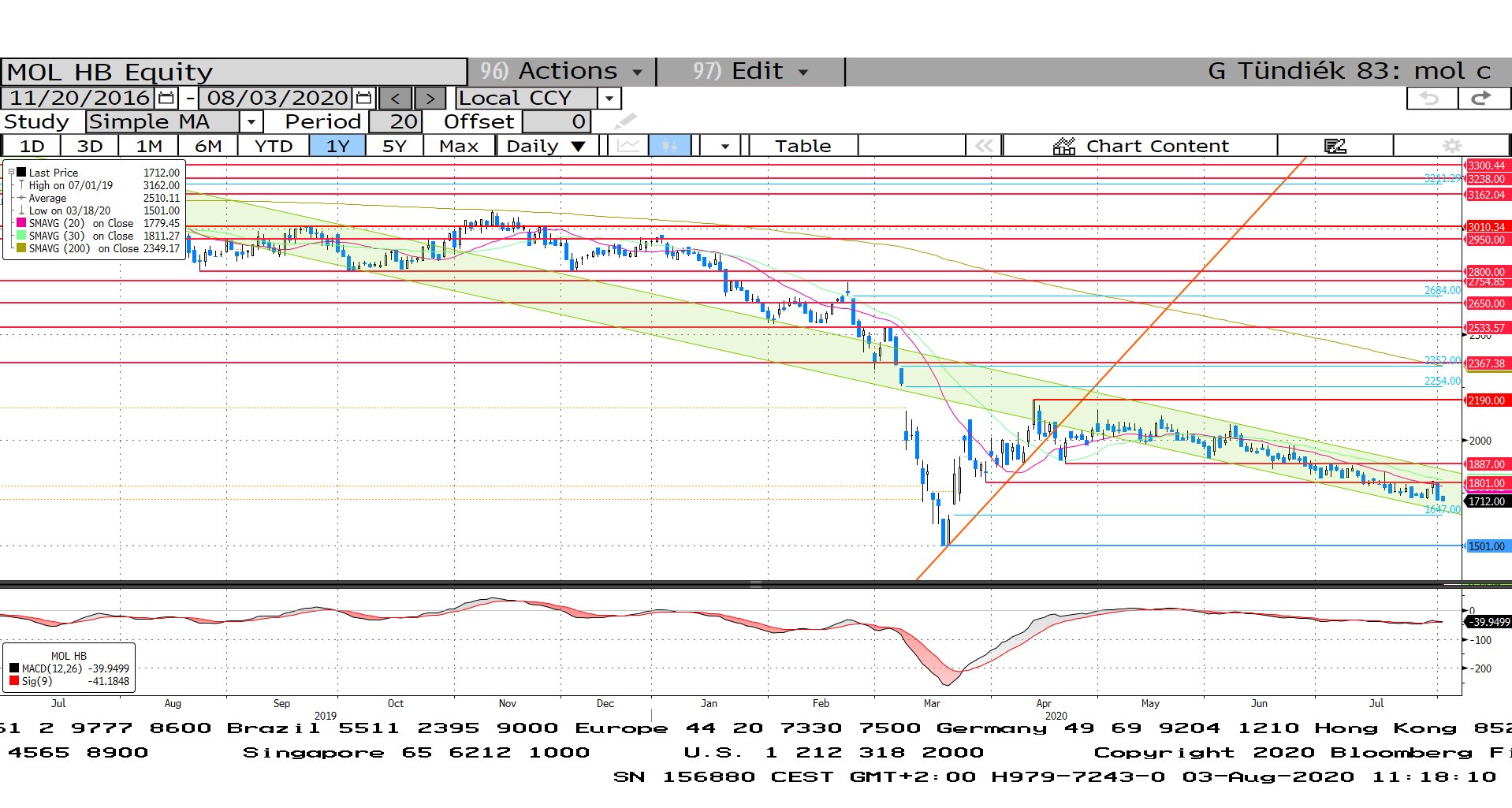Click the 3010.34 price level label
1512x808 pixels.
(1486, 227)
